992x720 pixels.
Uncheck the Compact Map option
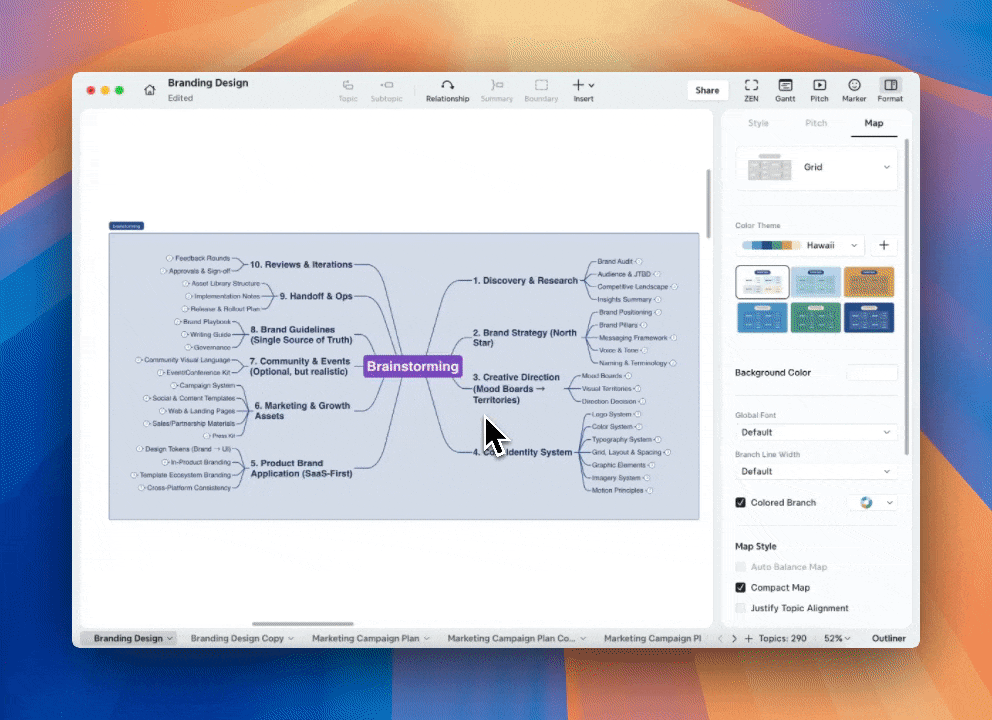coord(740,587)
